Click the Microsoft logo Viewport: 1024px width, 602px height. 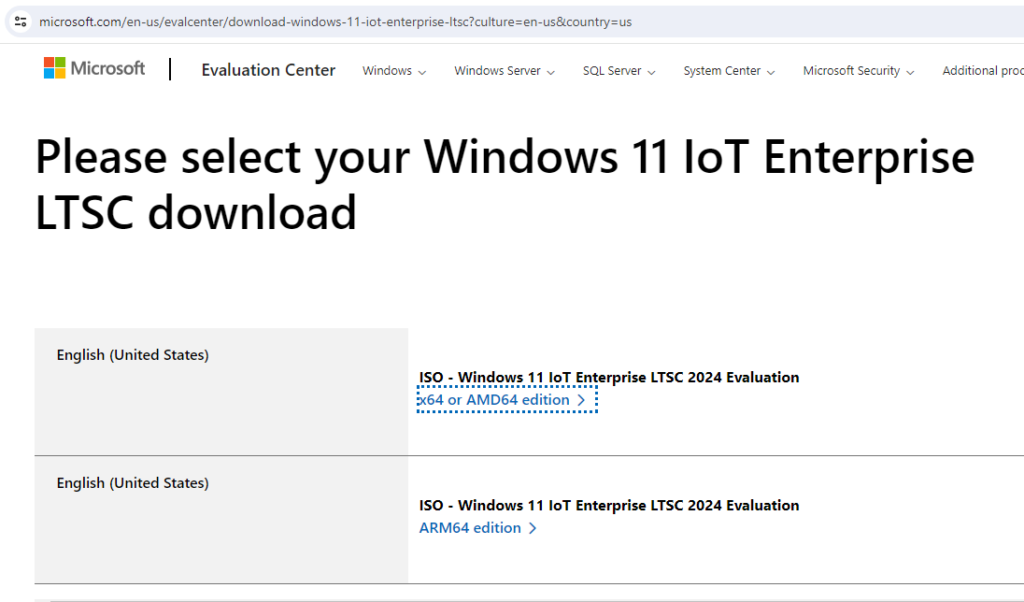[x=94, y=68]
